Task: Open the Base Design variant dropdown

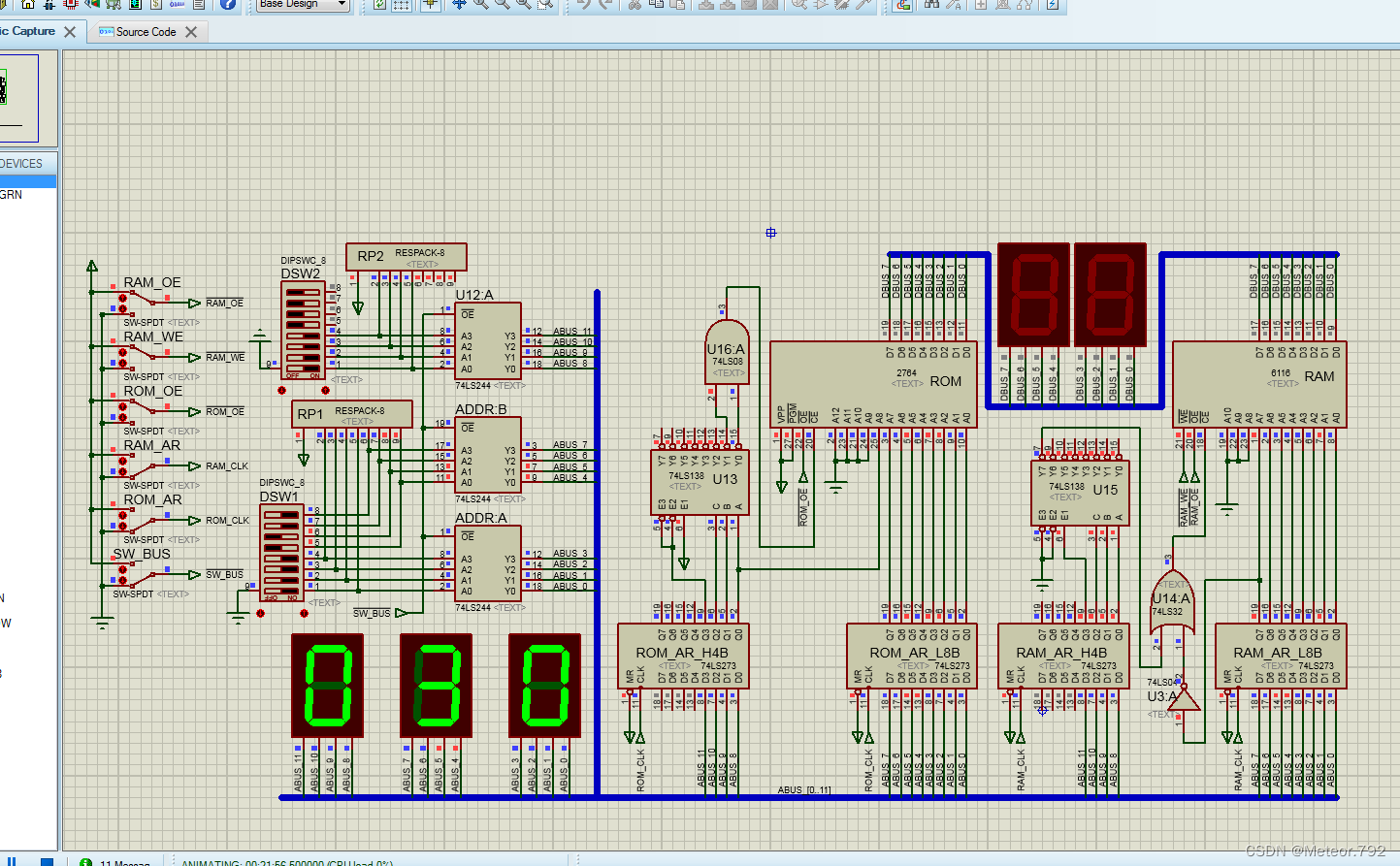Action: (303, 4)
